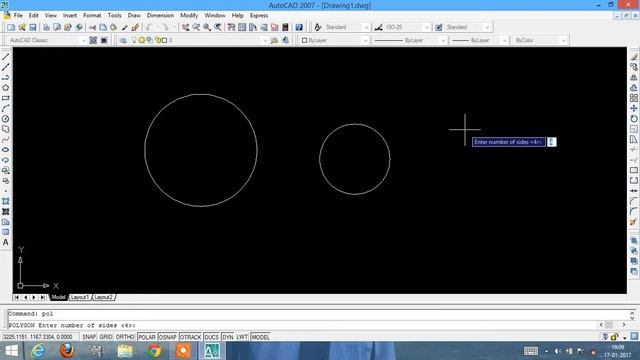Click the Offset tool
Screen dimensions: 640x360
pyautogui.click(x=633, y=88)
